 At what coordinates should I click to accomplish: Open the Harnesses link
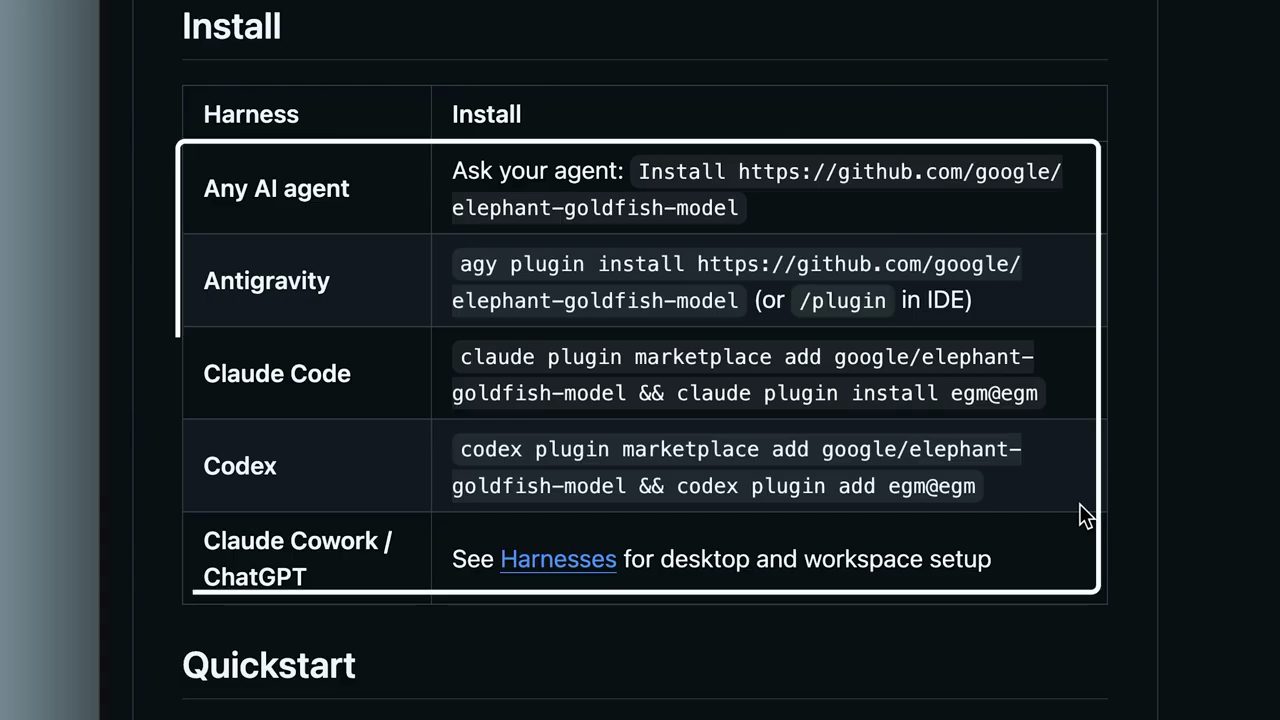click(x=558, y=559)
